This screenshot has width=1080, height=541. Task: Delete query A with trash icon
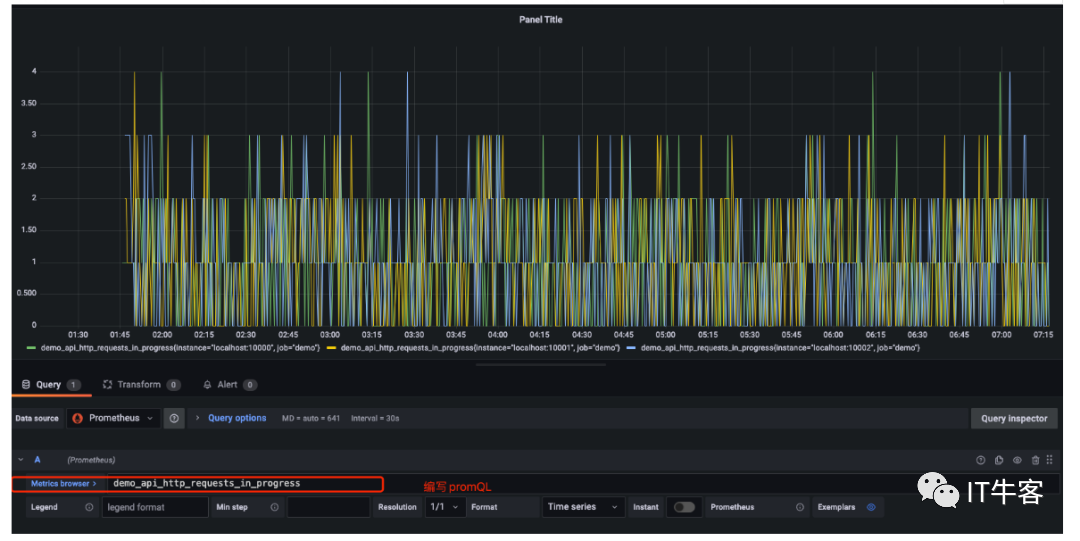1035,460
